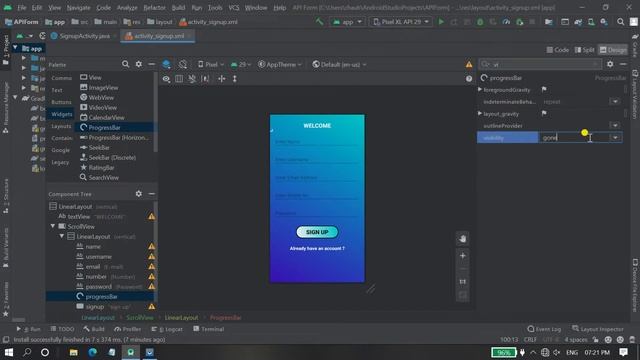Open the Build menu
The image size is (640, 360).
click(178, 8)
